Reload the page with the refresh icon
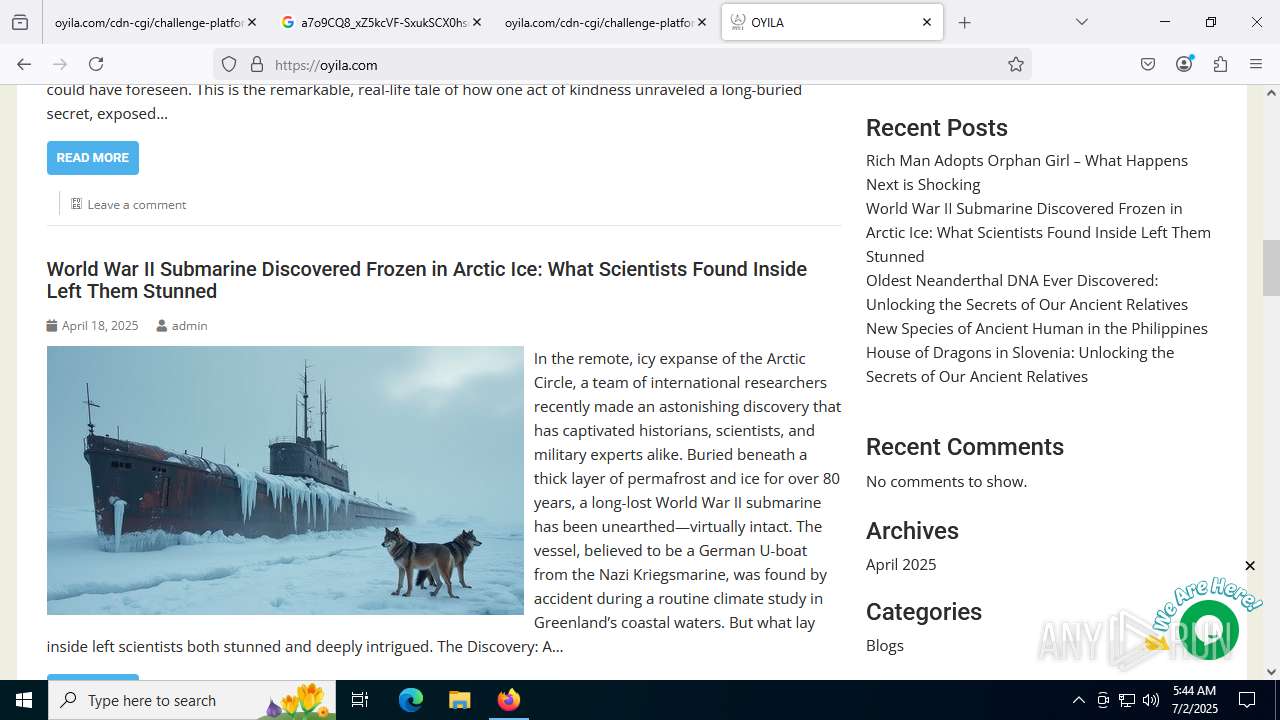The image size is (1280, 720). click(96, 64)
